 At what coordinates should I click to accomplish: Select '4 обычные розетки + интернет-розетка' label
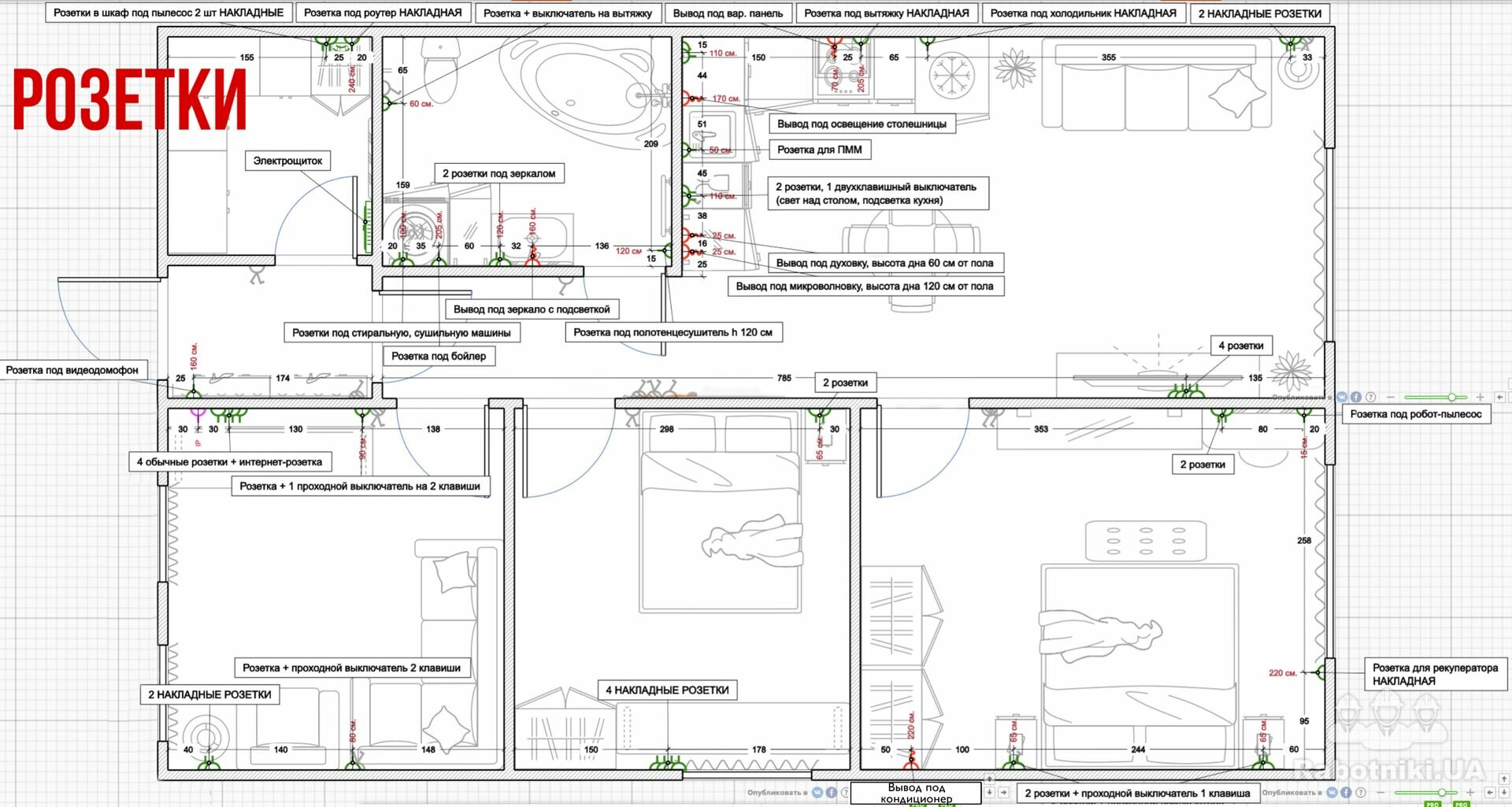230,462
